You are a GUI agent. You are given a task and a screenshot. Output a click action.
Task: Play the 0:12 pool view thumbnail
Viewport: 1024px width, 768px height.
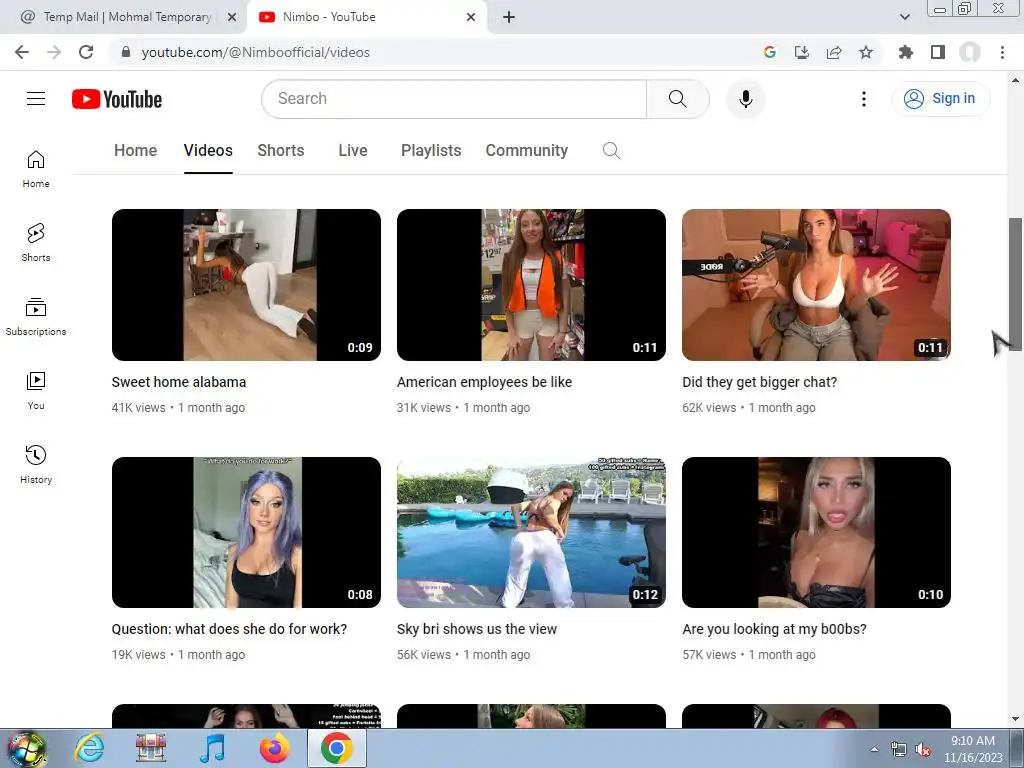point(532,532)
